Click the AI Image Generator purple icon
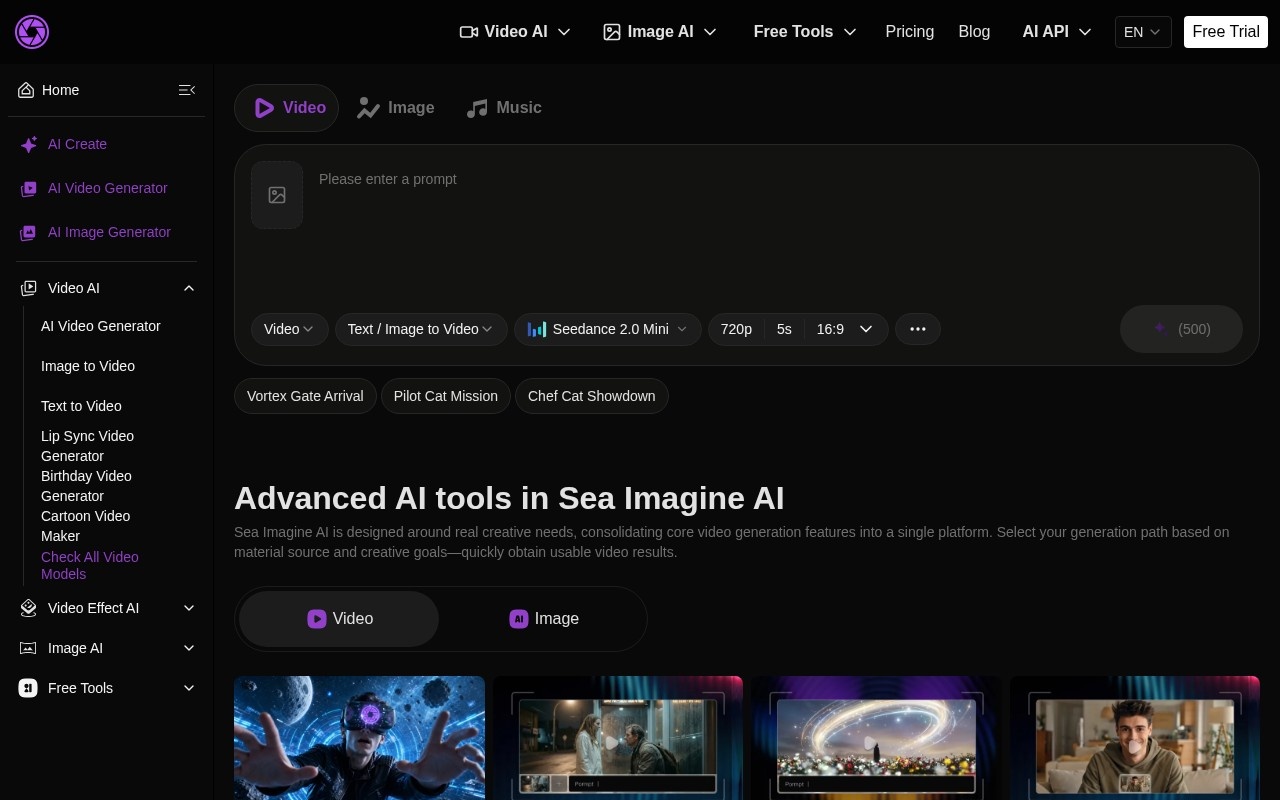Screen dimensions: 1280x800 click(x=29, y=232)
